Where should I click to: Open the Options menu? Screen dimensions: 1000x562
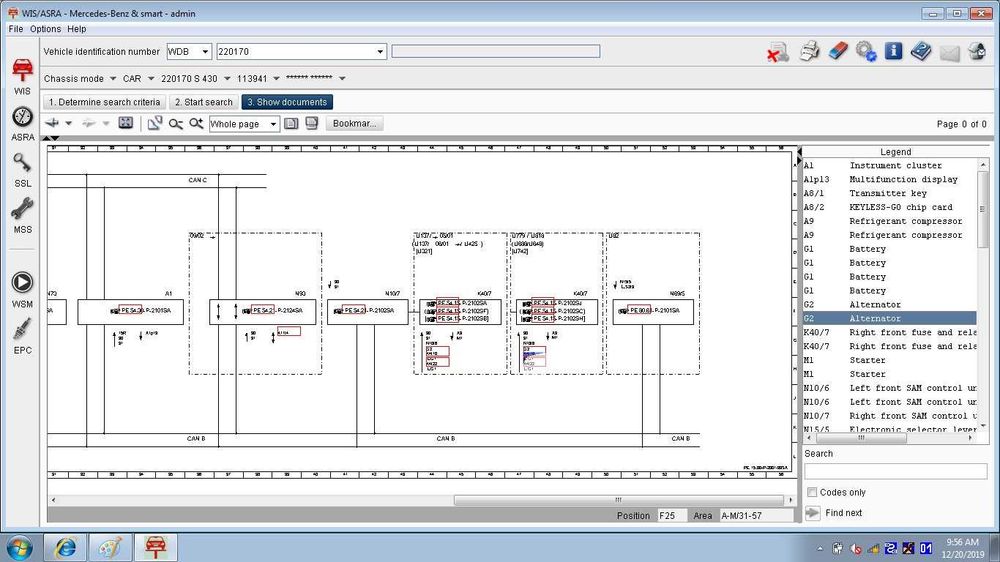[45, 29]
